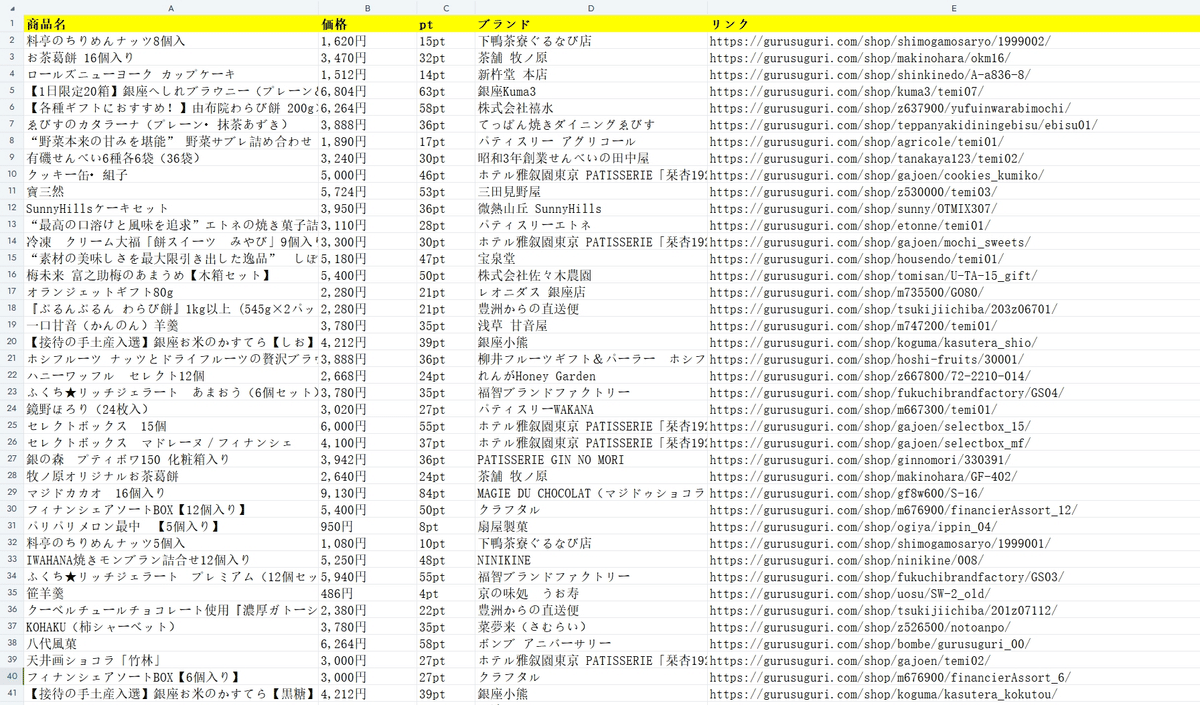Open the gajoen/selectbox_mf link cell
The height and width of the screenshot is (705, 1200).
[x=954, y=442]
